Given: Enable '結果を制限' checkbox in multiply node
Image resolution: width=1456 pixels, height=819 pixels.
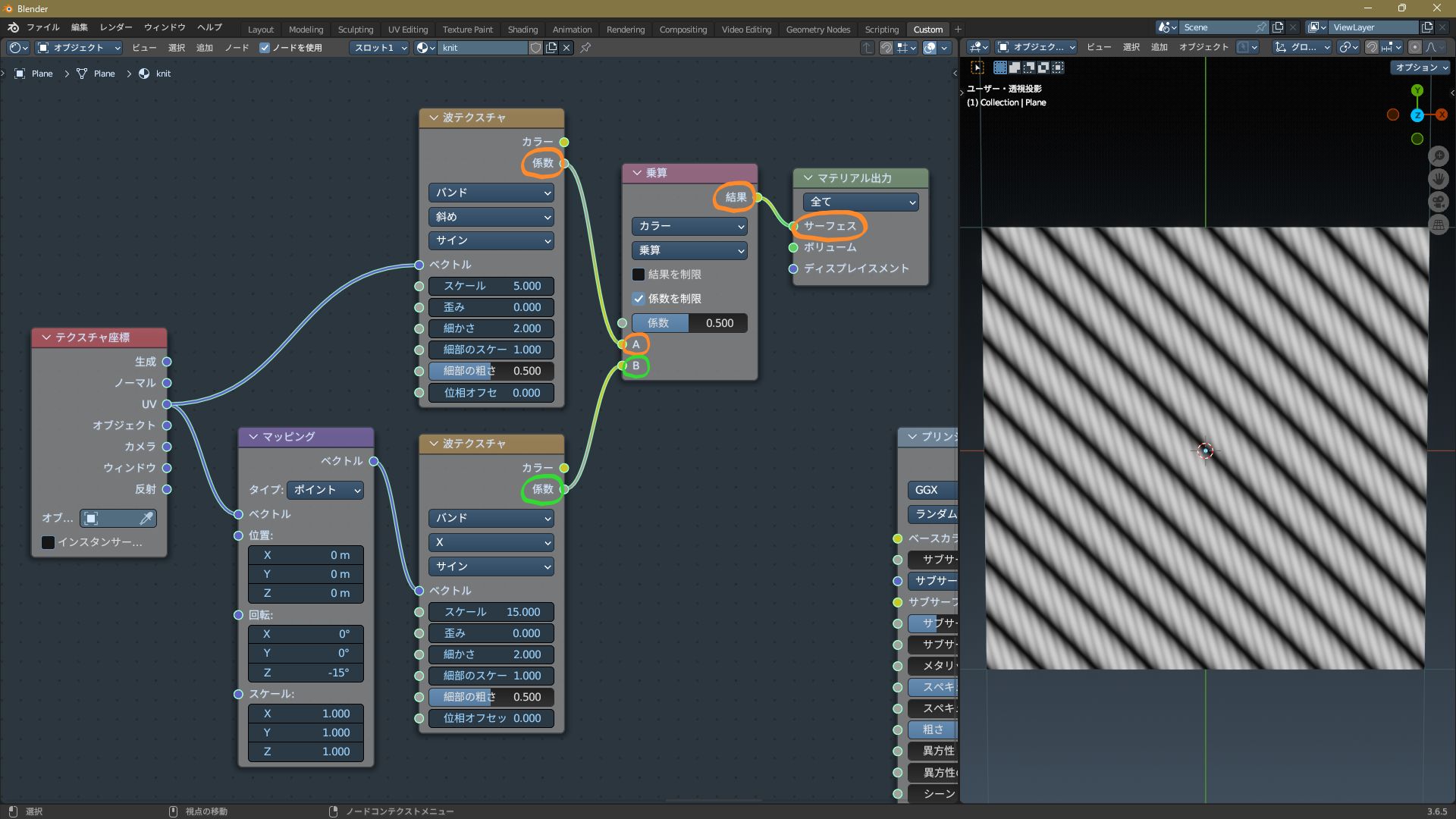Looking at the screenshot, I should (639, 275).
